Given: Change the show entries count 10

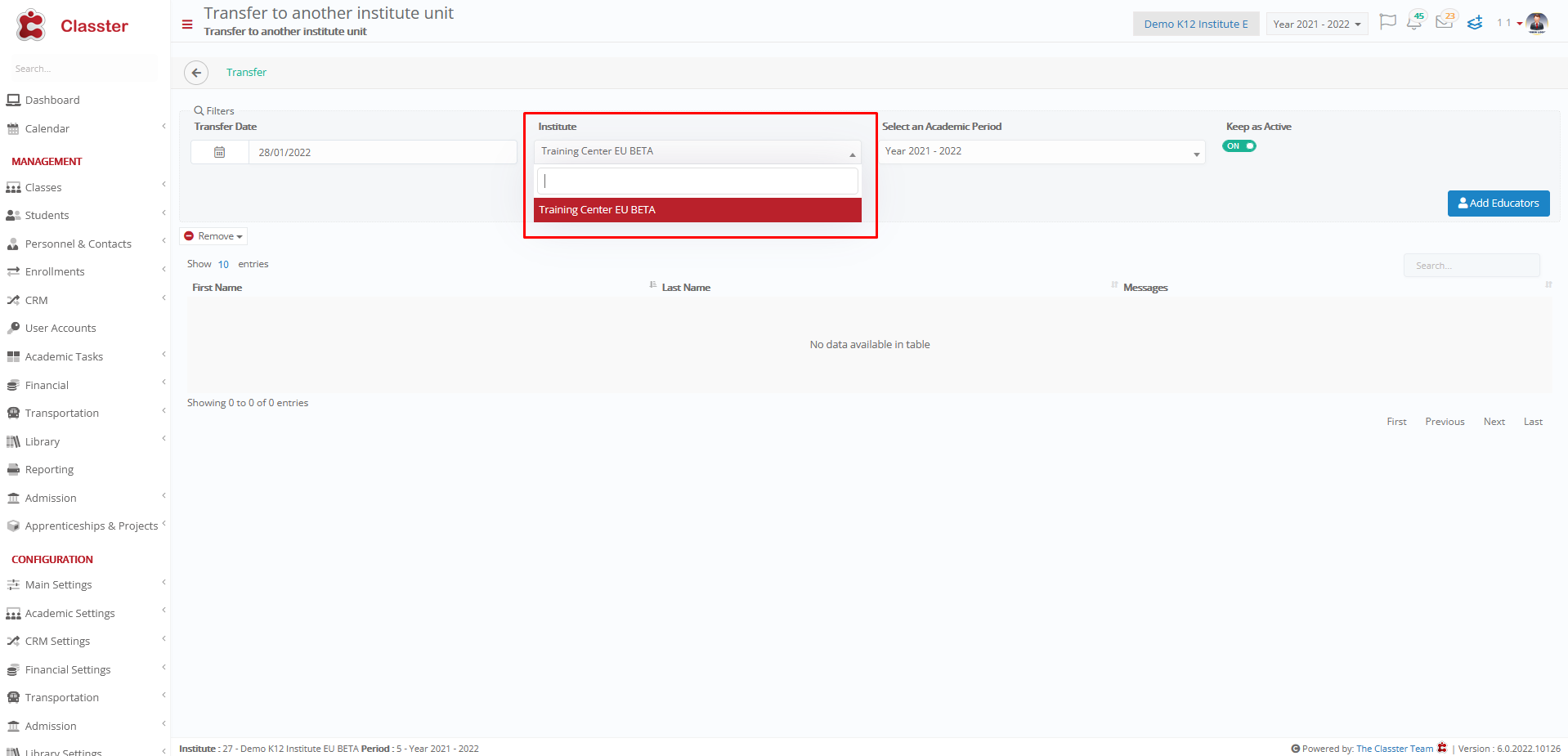Looking at the screenshot, I should (x=223, y=264).
